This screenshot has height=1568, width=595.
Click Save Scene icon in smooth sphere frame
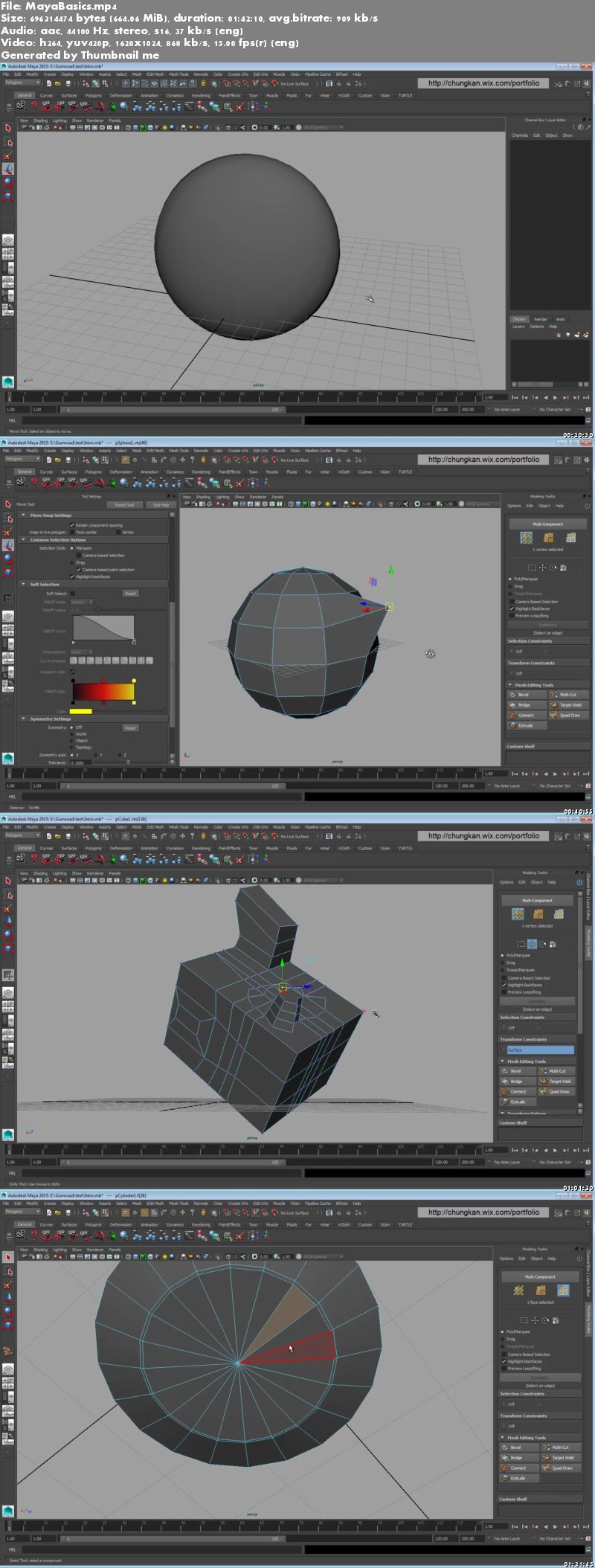pyautogui.click(x=67, y=83)
